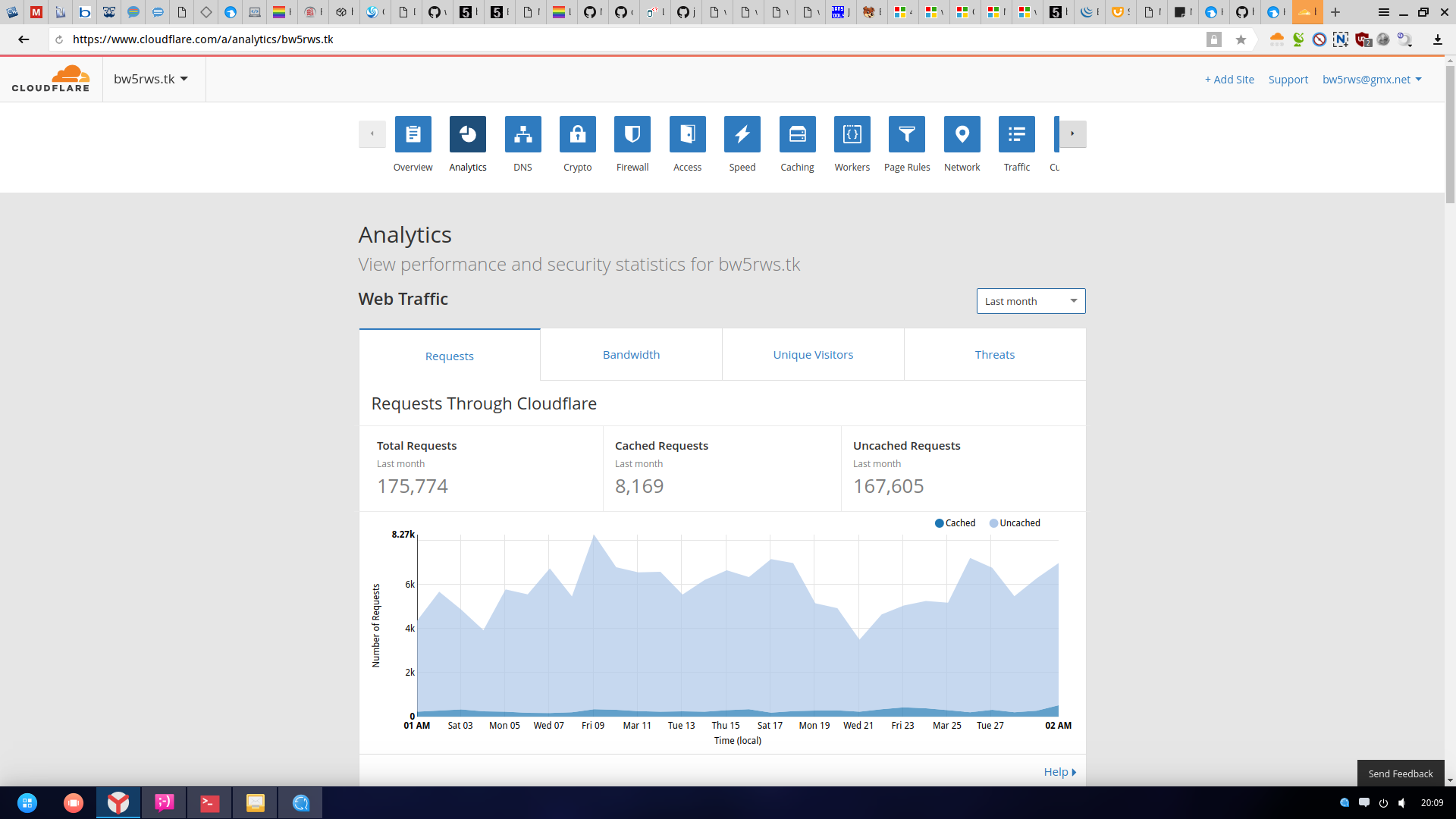This screenshot has width=1456, height=819.
Task: Open the Speed lightning icon
Action: (742, 134)
